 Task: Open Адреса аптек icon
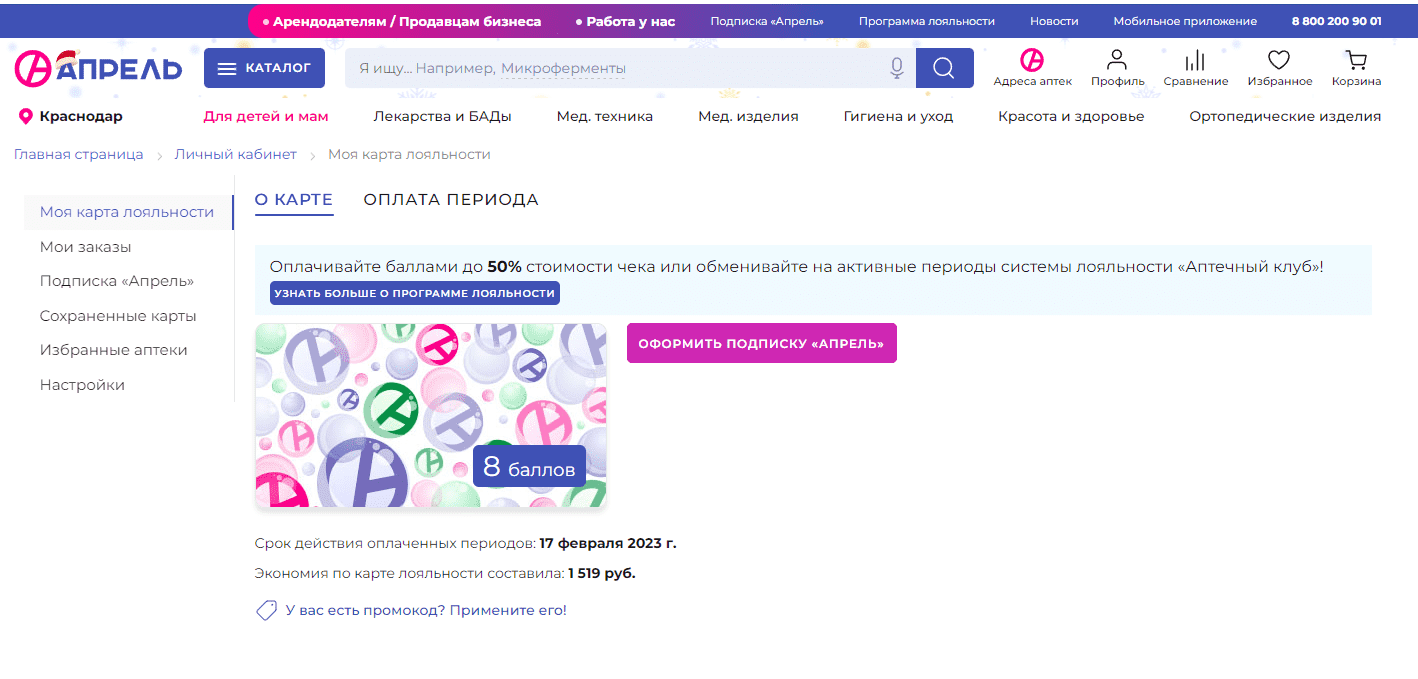pos(1032,68)
